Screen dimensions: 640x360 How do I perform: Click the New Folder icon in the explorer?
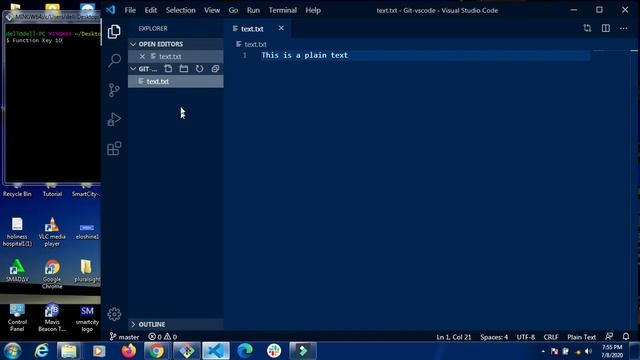[x=184, y=69]
